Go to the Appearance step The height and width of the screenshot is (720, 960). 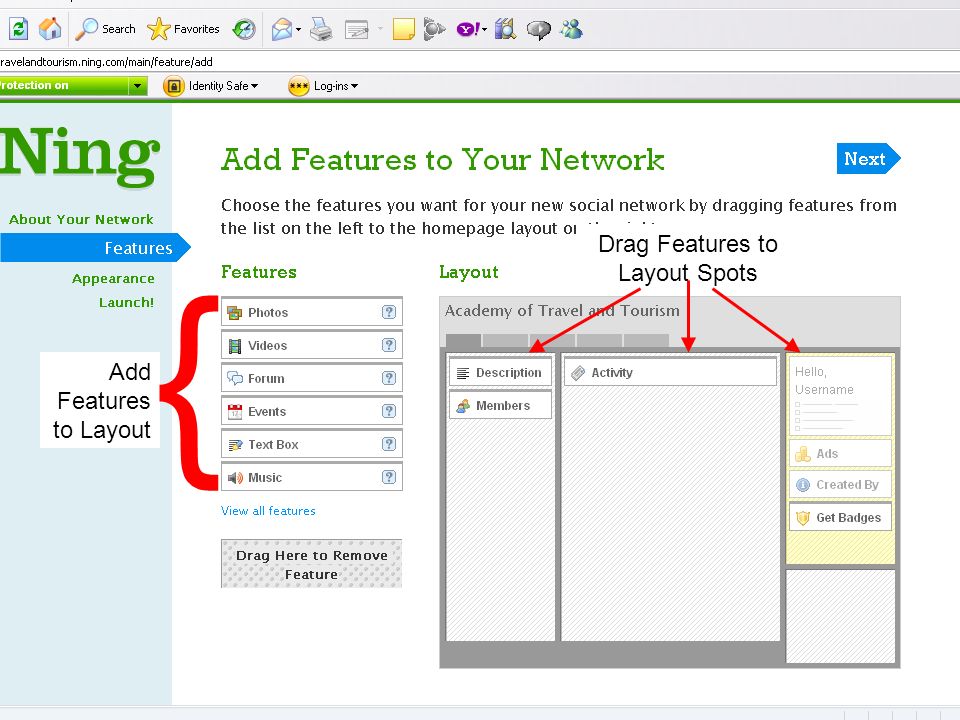(113, 279)
